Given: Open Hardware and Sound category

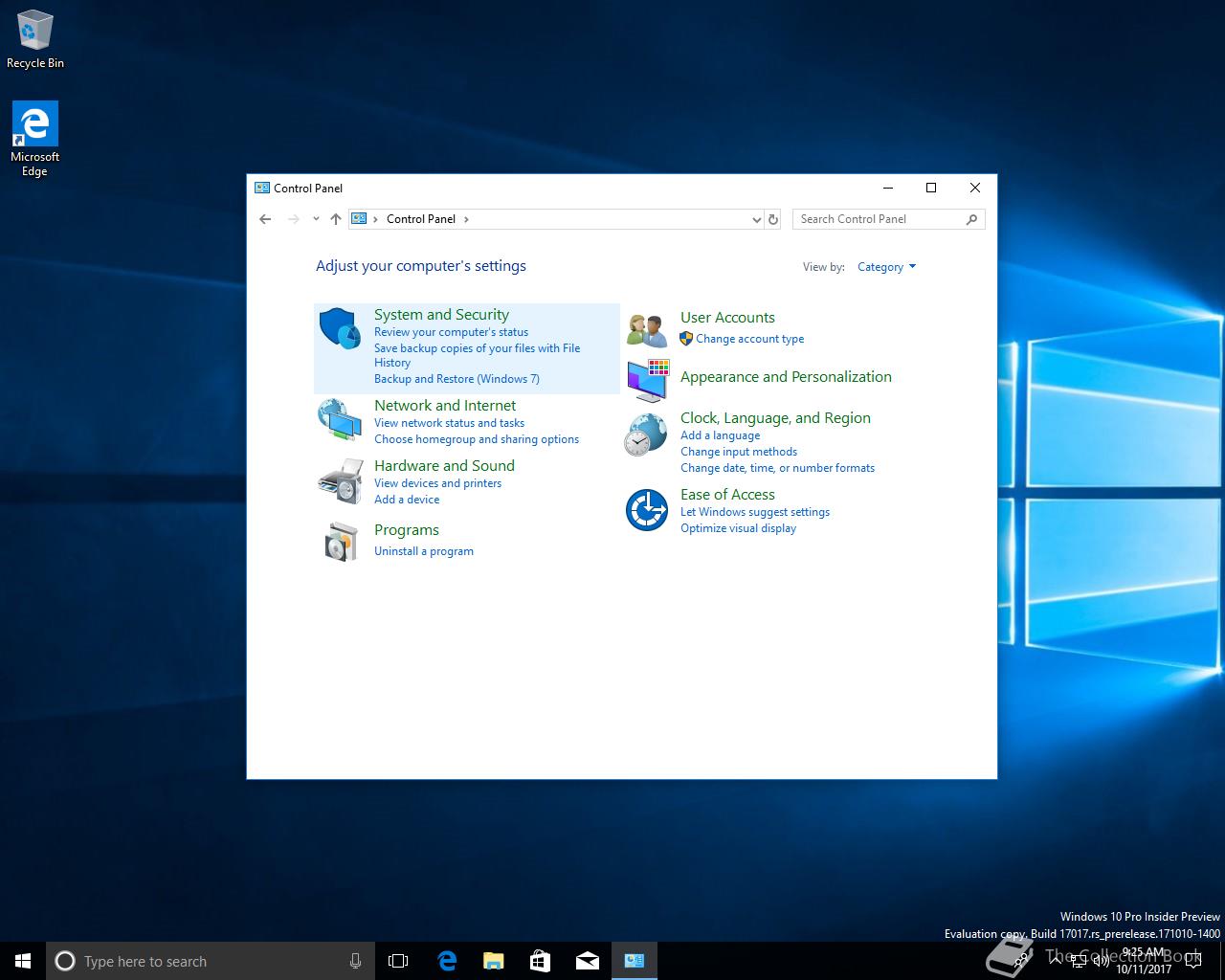Looking at the screenshot, I should (444, 466).
